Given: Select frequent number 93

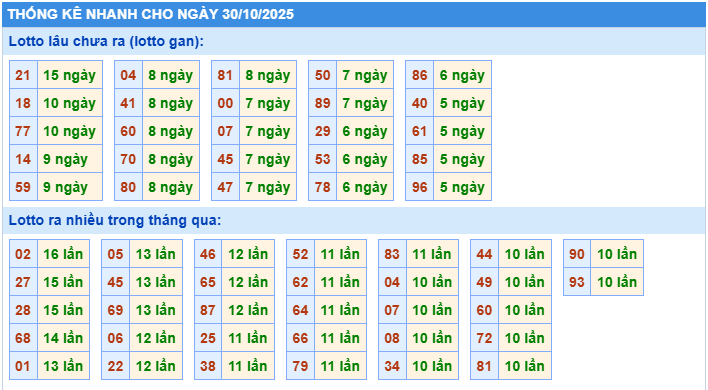Looking at the screenshot, I should (x=577, y=282).
